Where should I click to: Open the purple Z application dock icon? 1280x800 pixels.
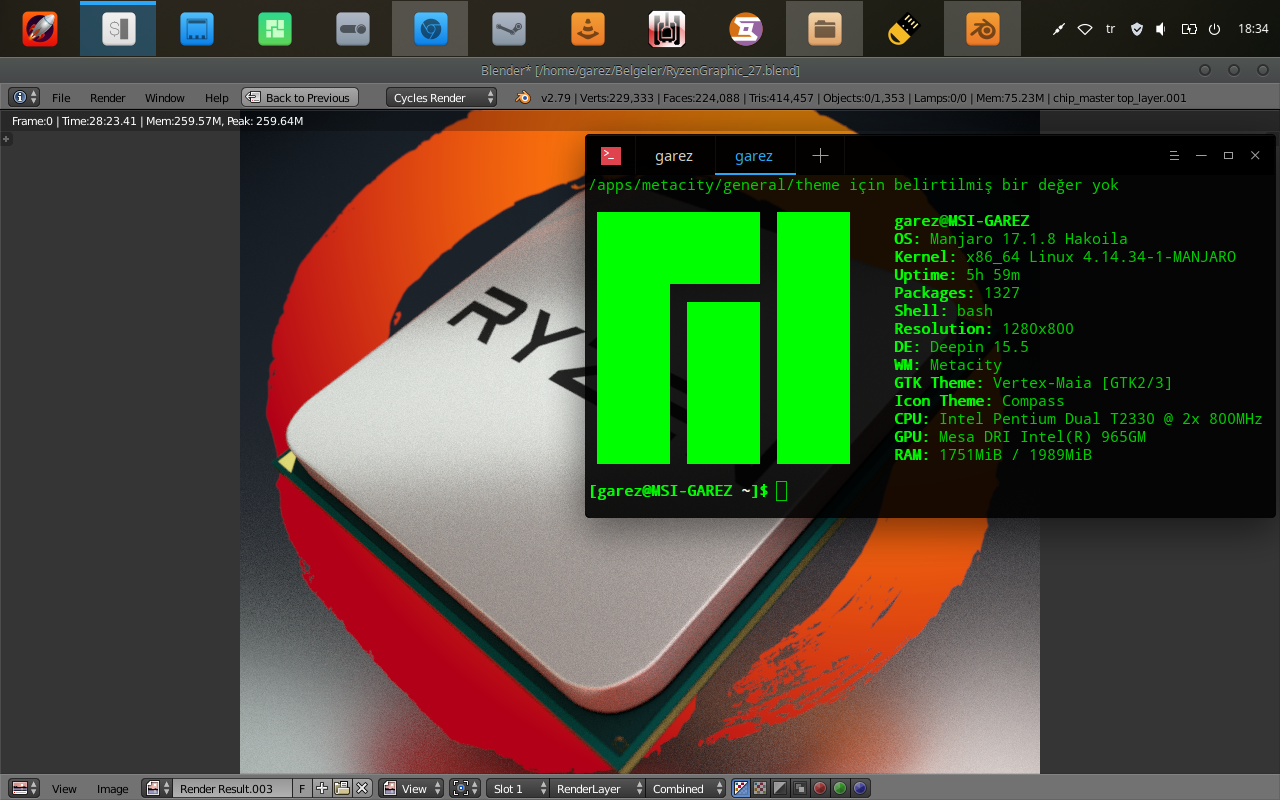point(745,29)
